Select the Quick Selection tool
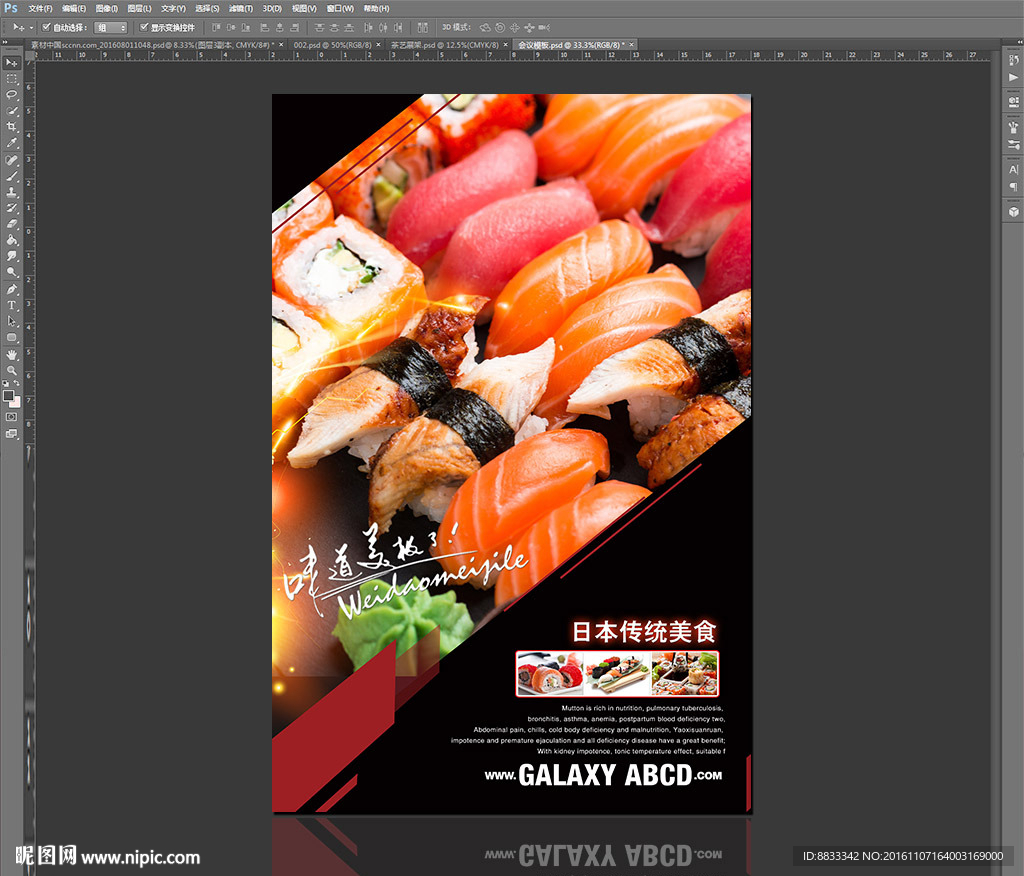The width and height of the screenshot is (1024, 876). [12, 111]
